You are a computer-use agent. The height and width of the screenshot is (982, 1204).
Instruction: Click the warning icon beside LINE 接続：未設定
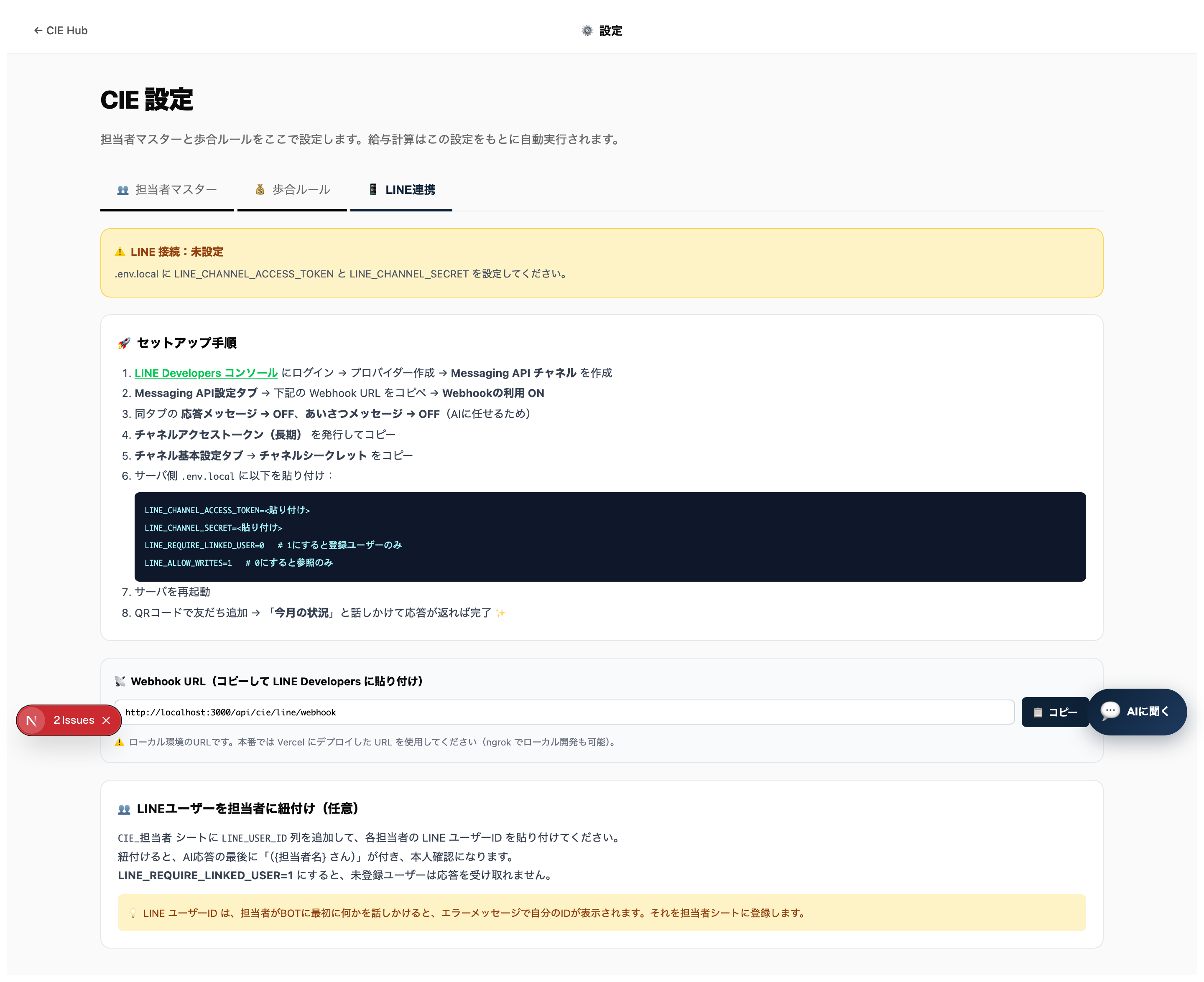pos(120,252)
